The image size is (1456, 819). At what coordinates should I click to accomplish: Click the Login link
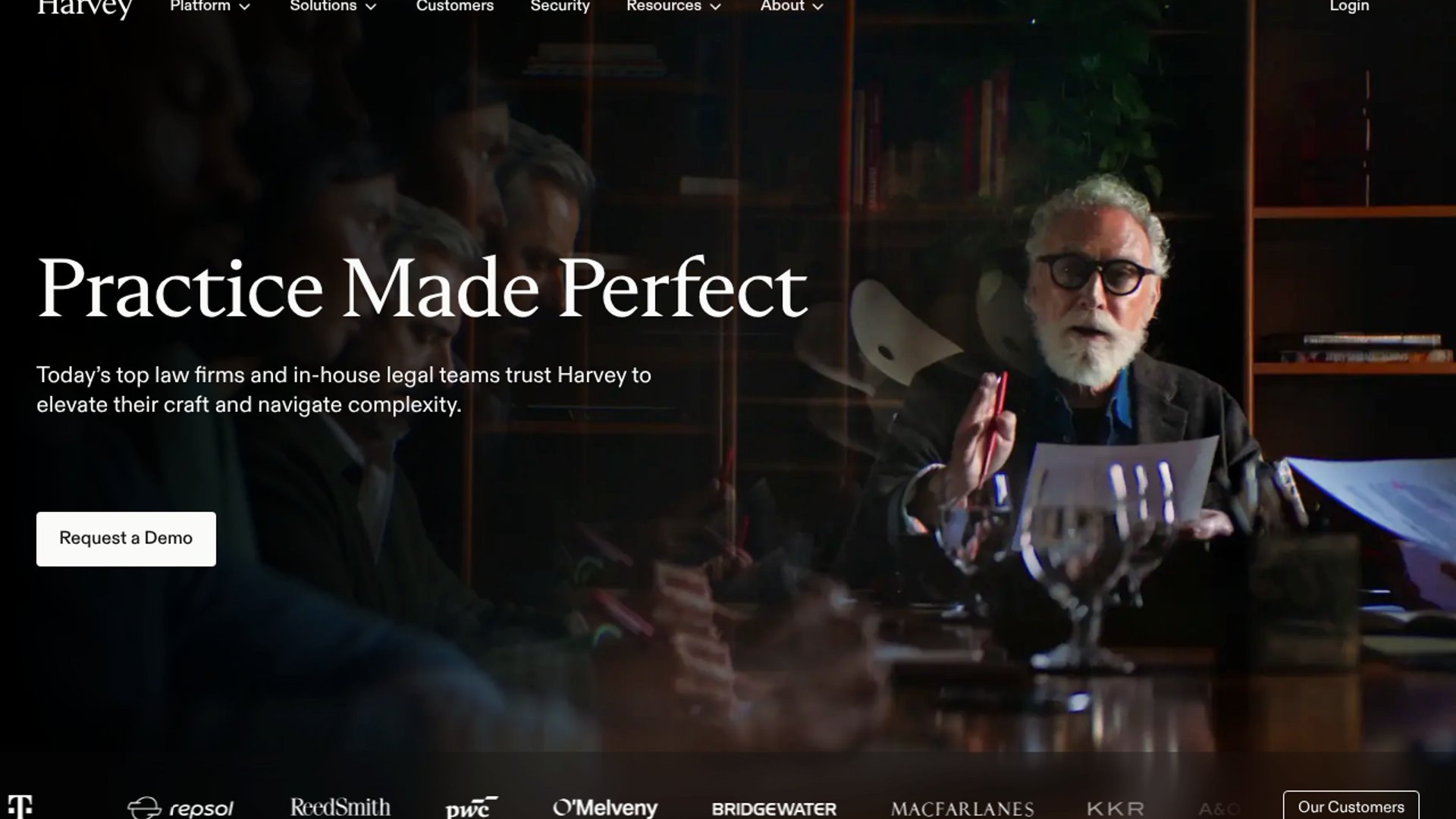(x=1349, y=6)
